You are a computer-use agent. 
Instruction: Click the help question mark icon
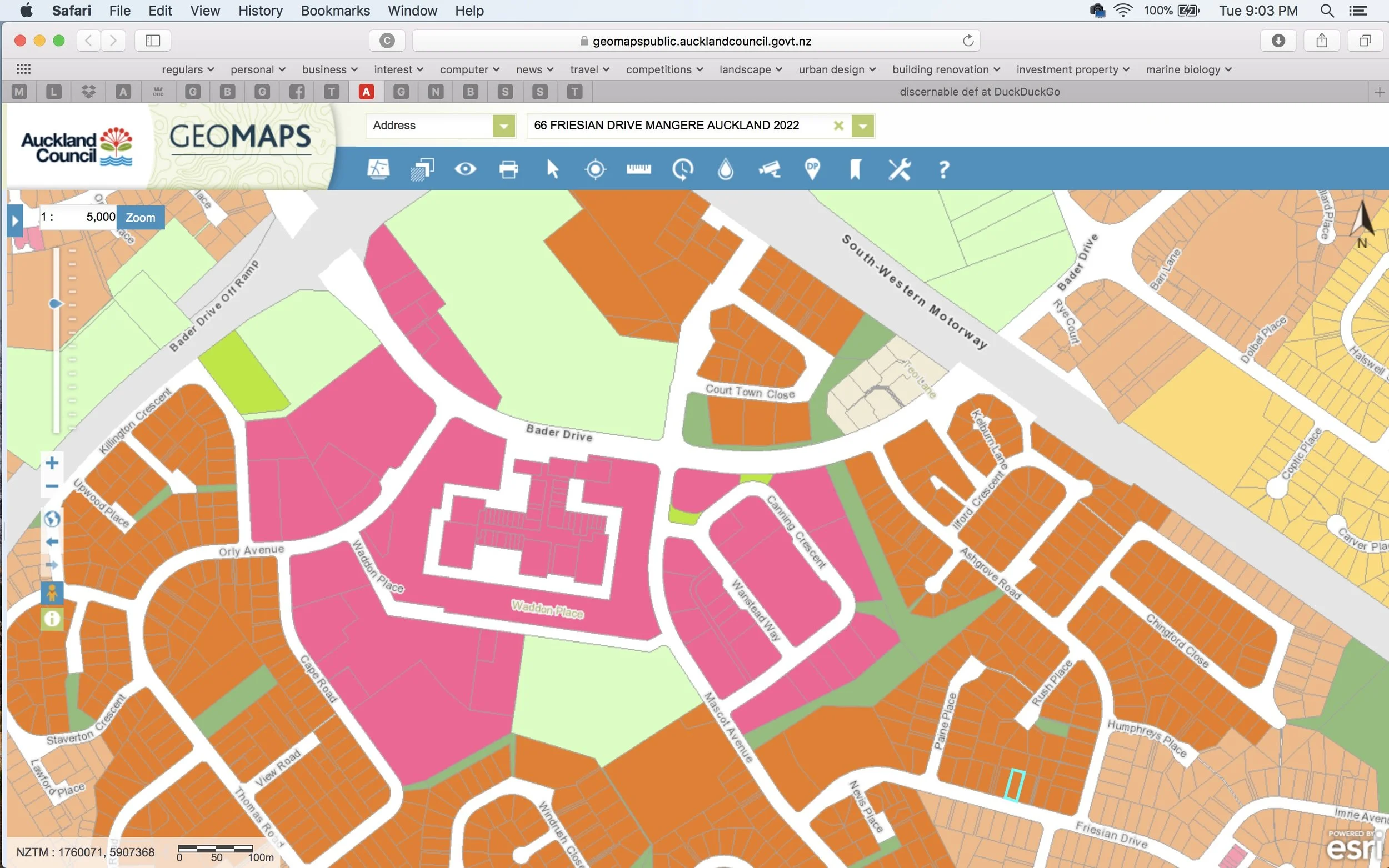(x=943, y=169)
